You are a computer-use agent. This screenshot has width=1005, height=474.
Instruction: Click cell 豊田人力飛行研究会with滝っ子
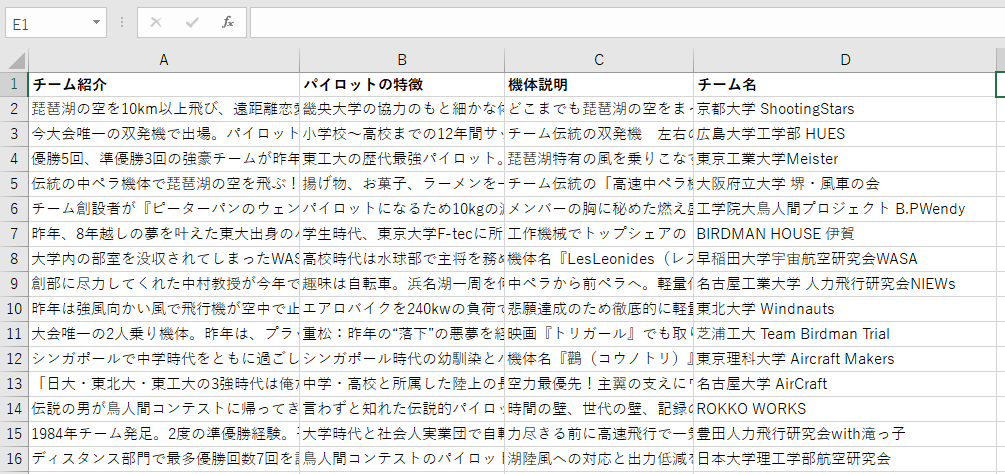tap(845, 434)
